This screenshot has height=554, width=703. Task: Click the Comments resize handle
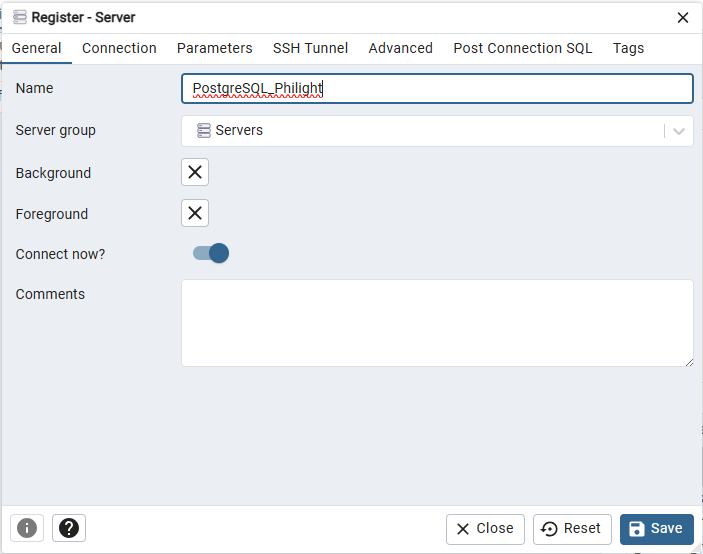pos(689,362)
